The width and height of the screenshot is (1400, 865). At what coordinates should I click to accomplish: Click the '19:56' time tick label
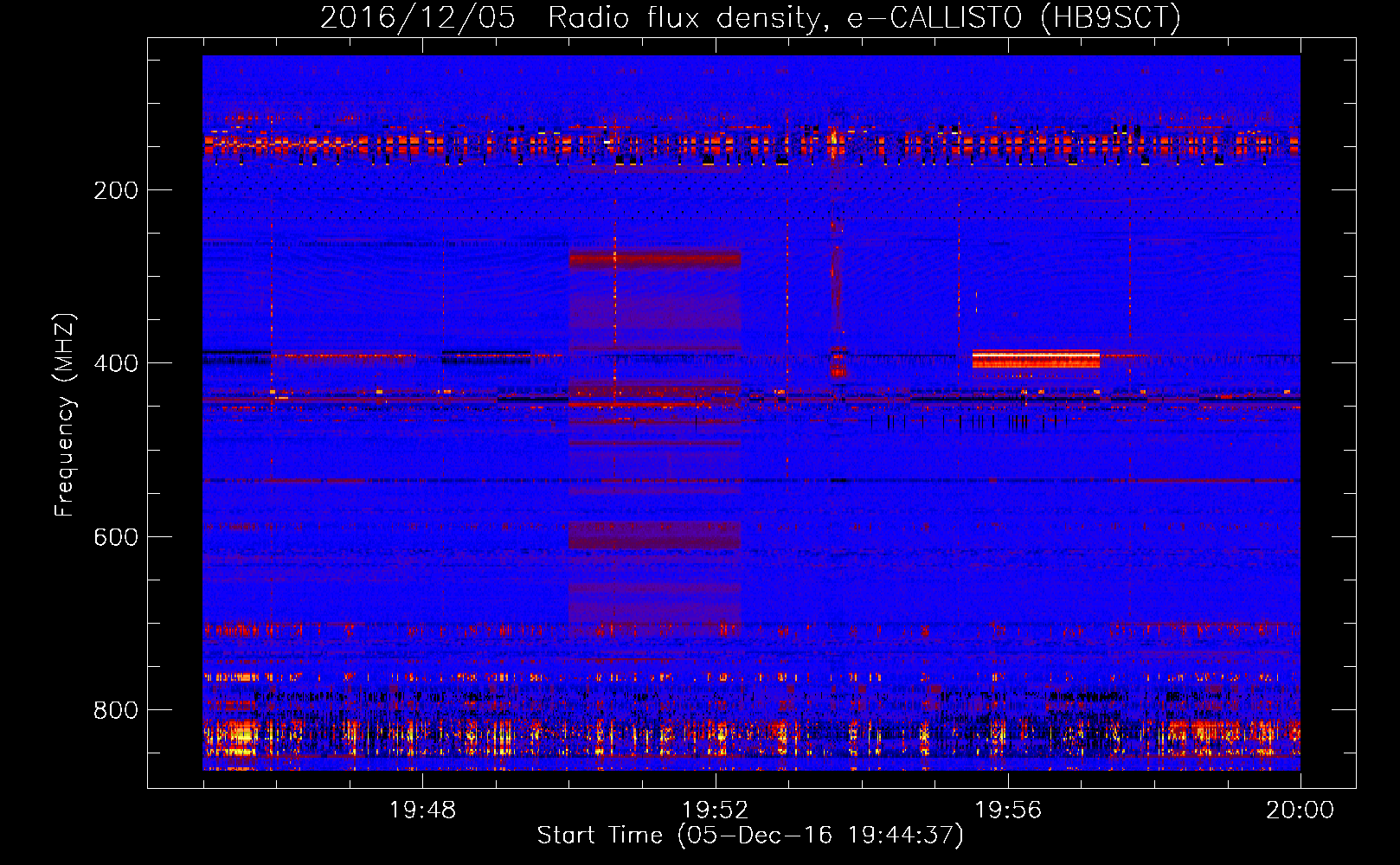pos(1008,811)
